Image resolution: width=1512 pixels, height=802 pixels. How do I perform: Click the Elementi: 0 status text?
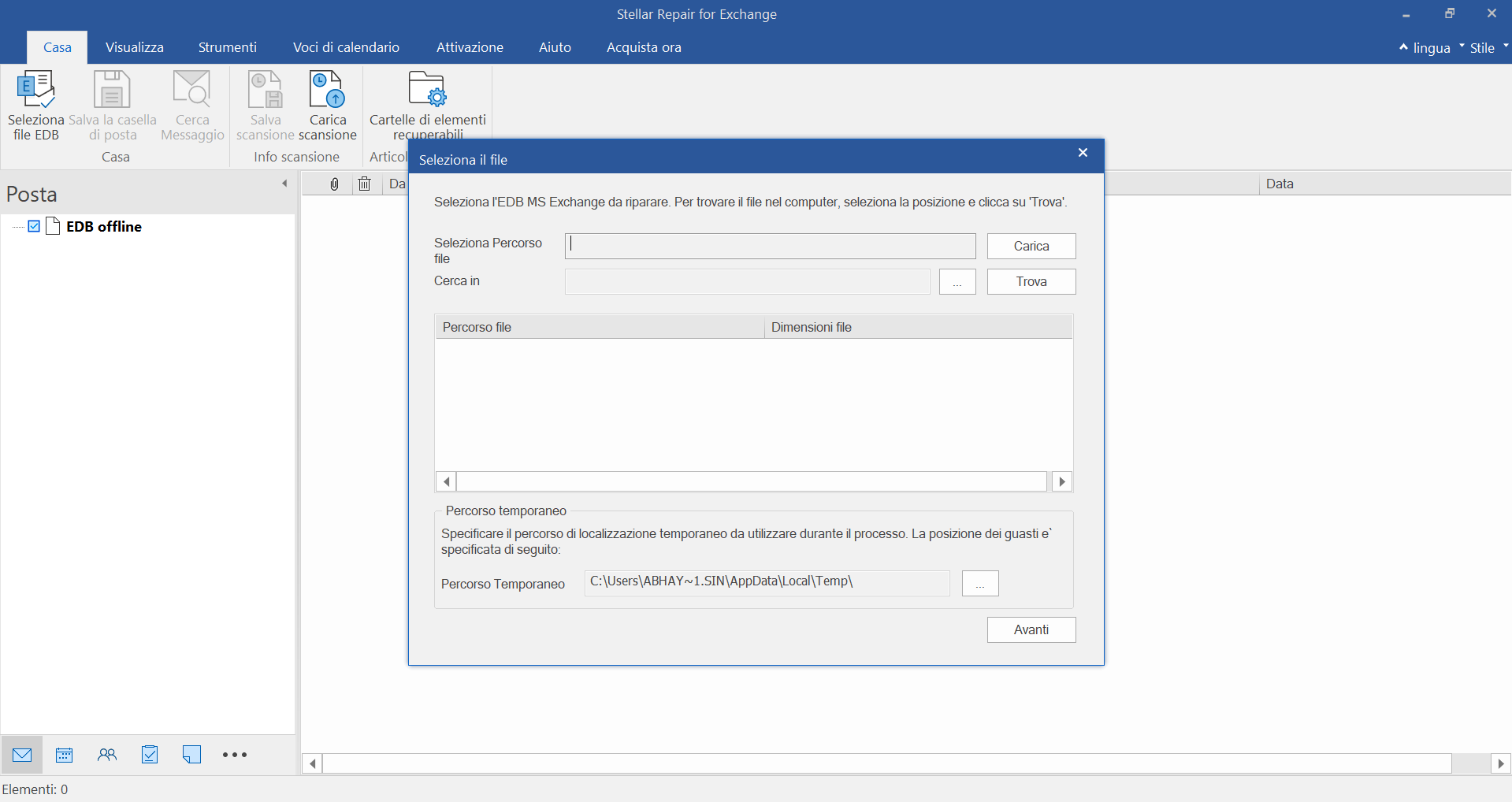click(x=35, y=789)
